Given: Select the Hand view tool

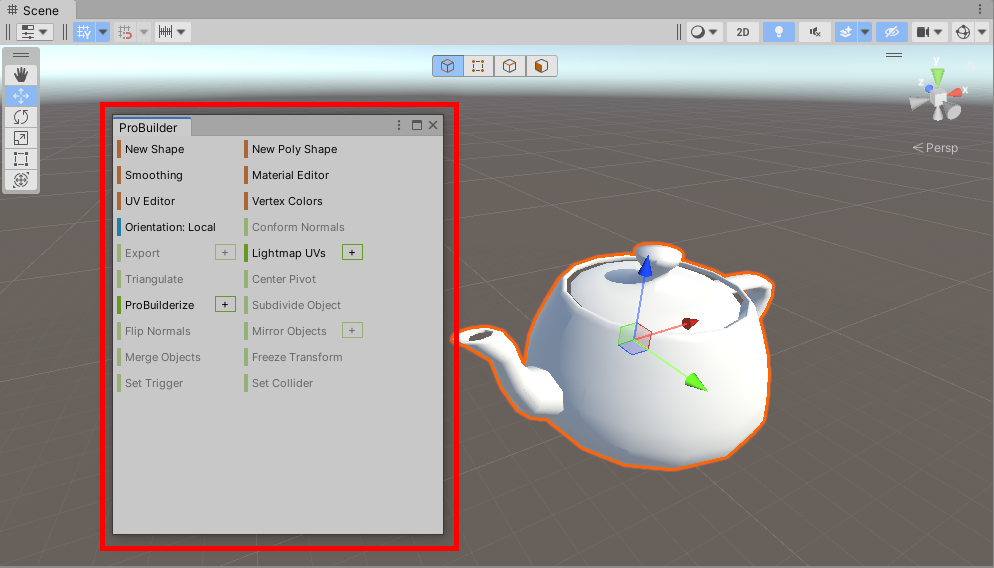Looking at the screenshot, I should (x=21, y=75).
